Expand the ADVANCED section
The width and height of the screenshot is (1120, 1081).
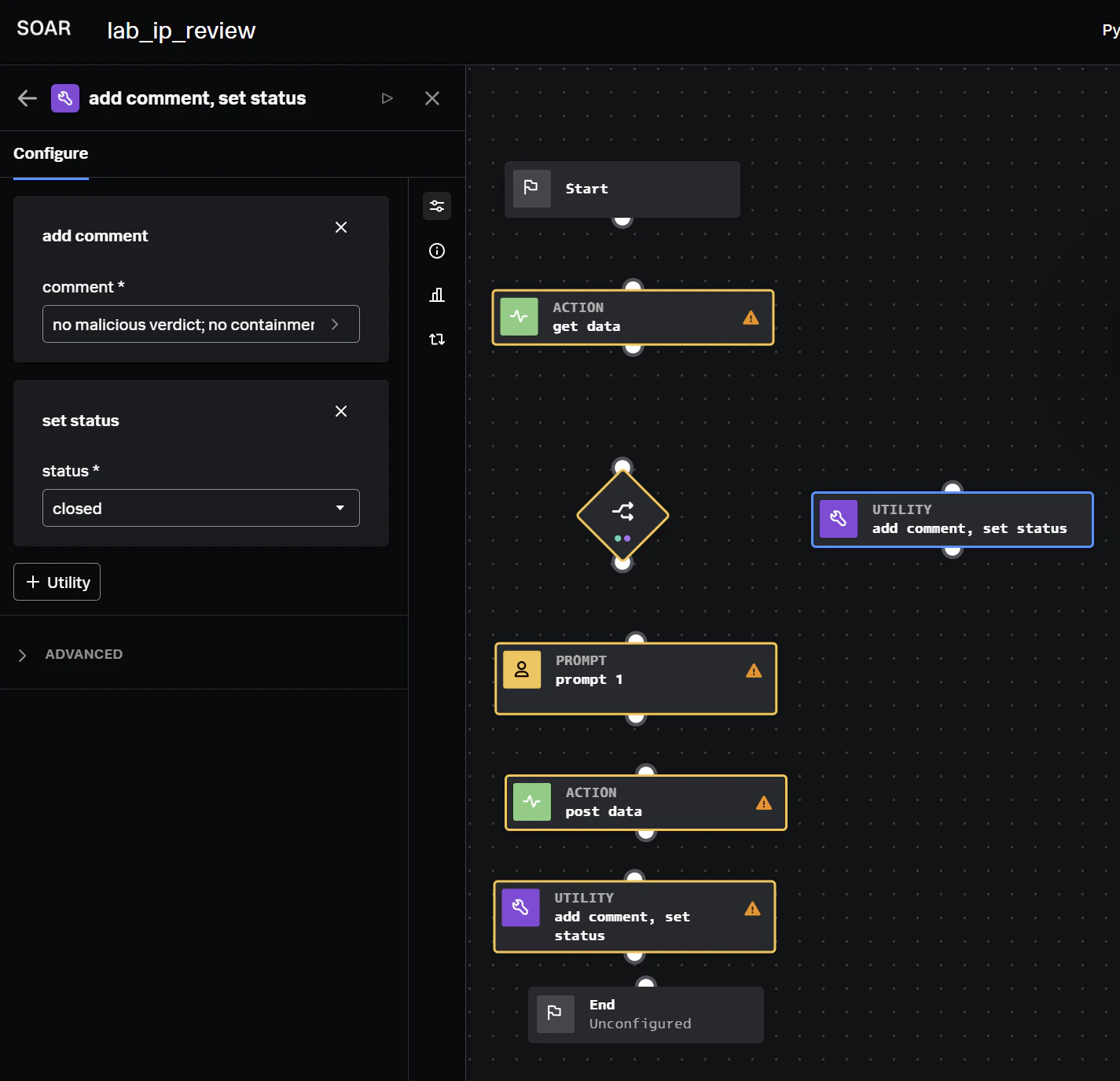tap(71, 654)
